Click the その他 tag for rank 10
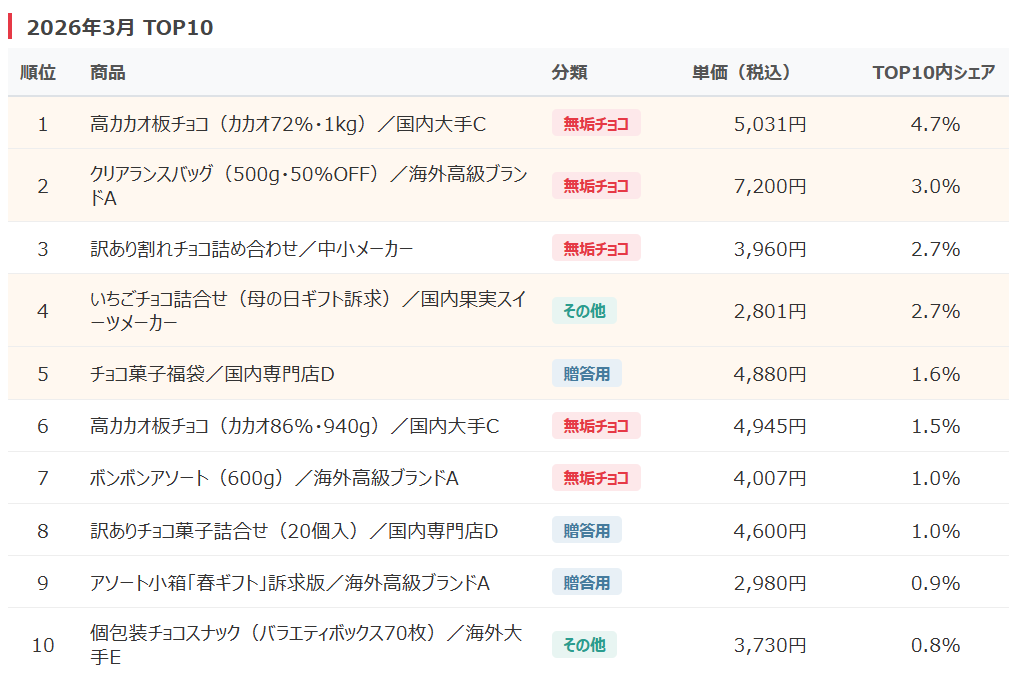The height and width of the screenshot is (679, 1009). click(x=583, y=644)
